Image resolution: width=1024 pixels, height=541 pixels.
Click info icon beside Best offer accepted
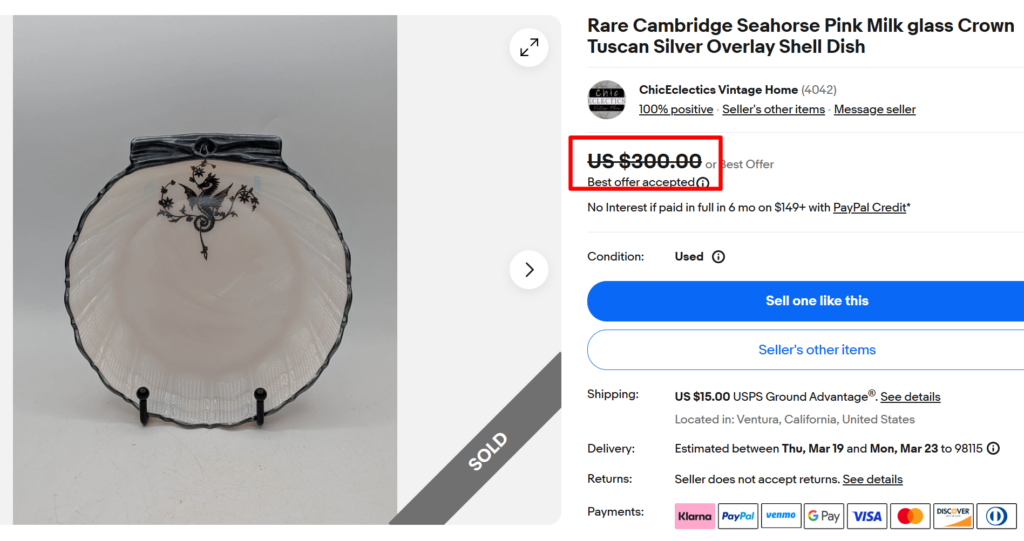[x=703, y=183]
